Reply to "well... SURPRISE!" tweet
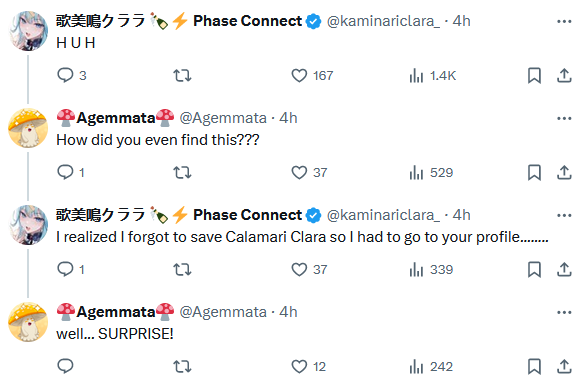This screenshot has width=588, height=382. 65,366
